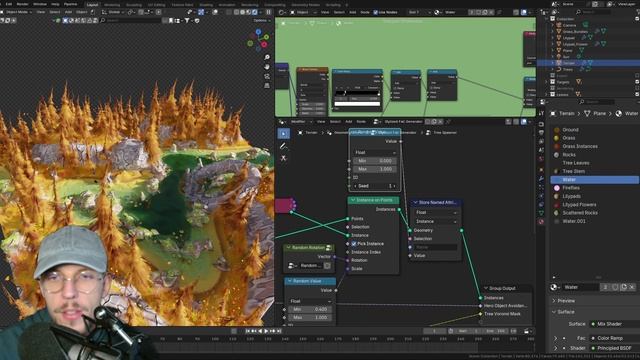Open the Modifier properties wrench tab
The image size is (640, 360).
point(541,179)
